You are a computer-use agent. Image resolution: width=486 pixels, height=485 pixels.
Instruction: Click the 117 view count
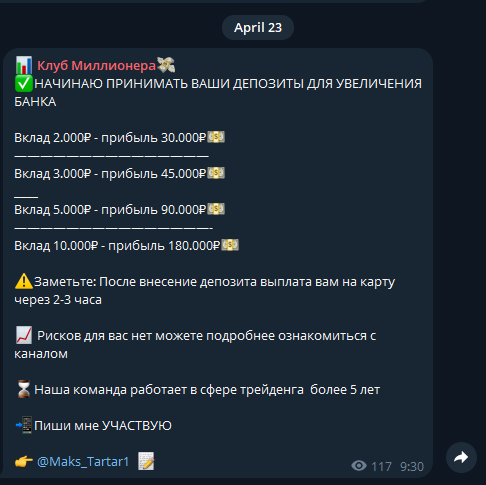tap(381, 467)
